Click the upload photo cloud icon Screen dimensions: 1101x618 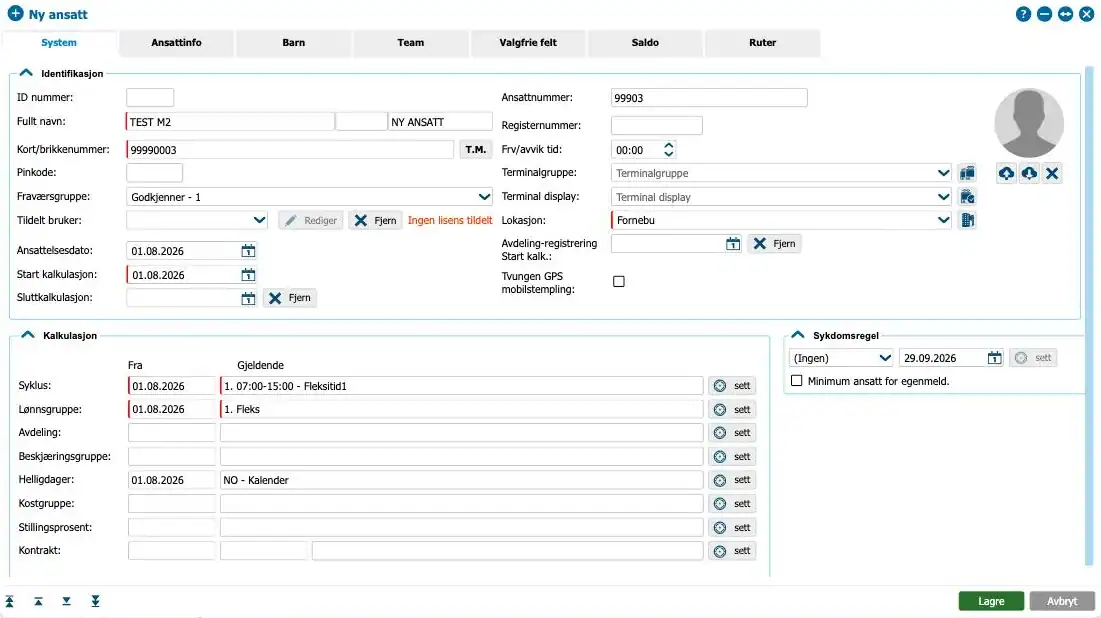(1006, 173)
